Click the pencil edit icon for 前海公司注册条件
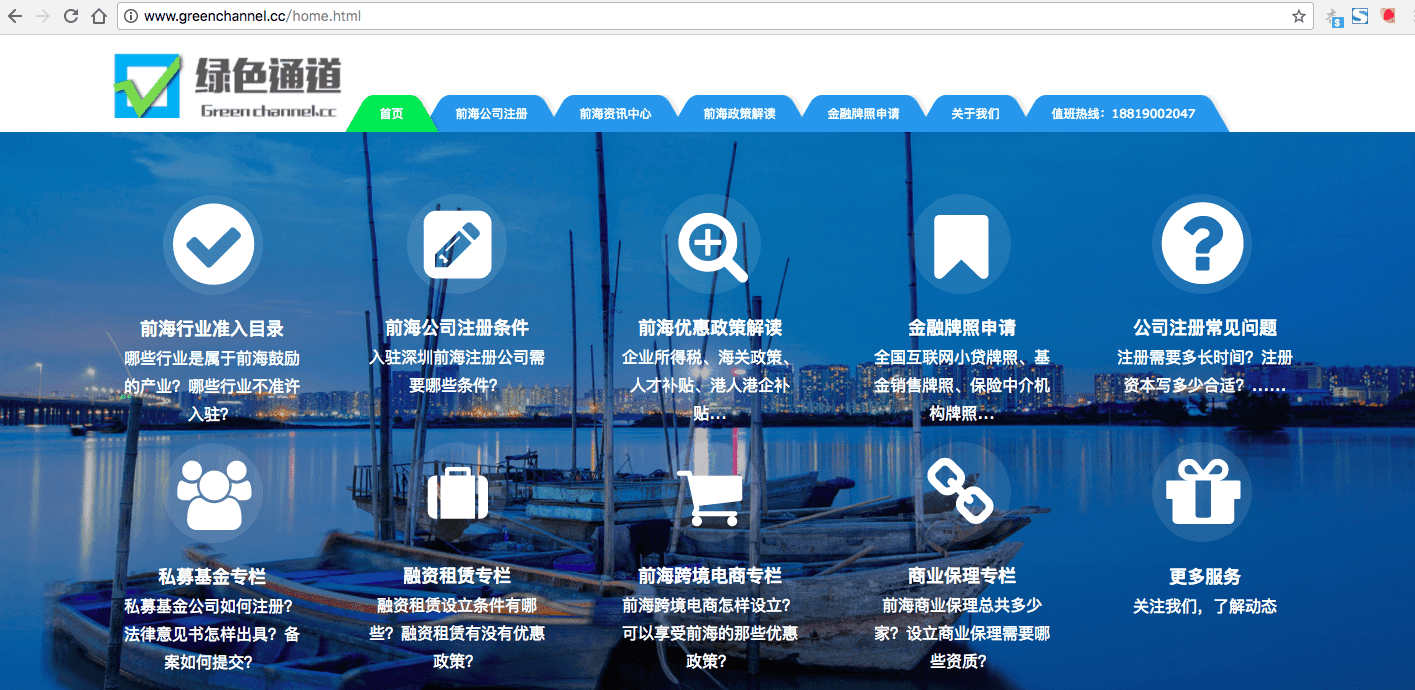Image resolution: width=1415 pixels, height=690 pixels. pyautogui.click(x=457, y=244)
